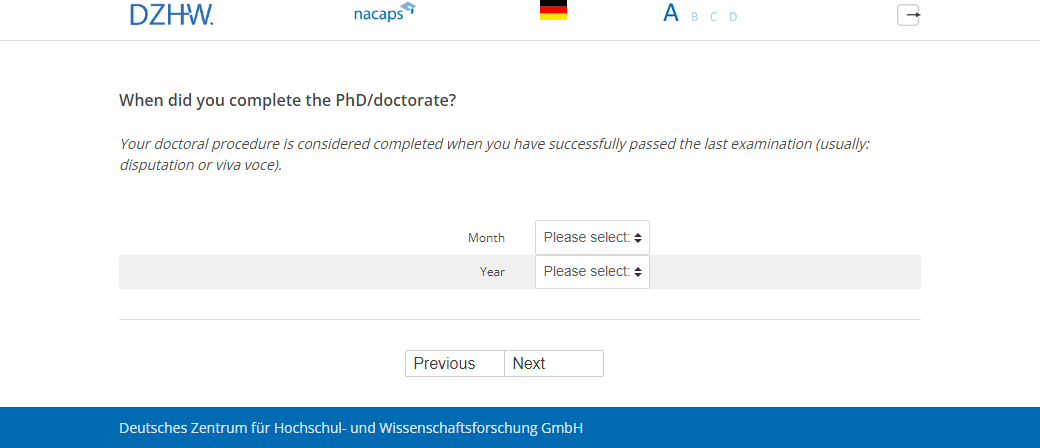Click the arrows on the Month select
The height and width of the screenshot is (448, 1040).
pyautogui.click(x=638, y=238)
